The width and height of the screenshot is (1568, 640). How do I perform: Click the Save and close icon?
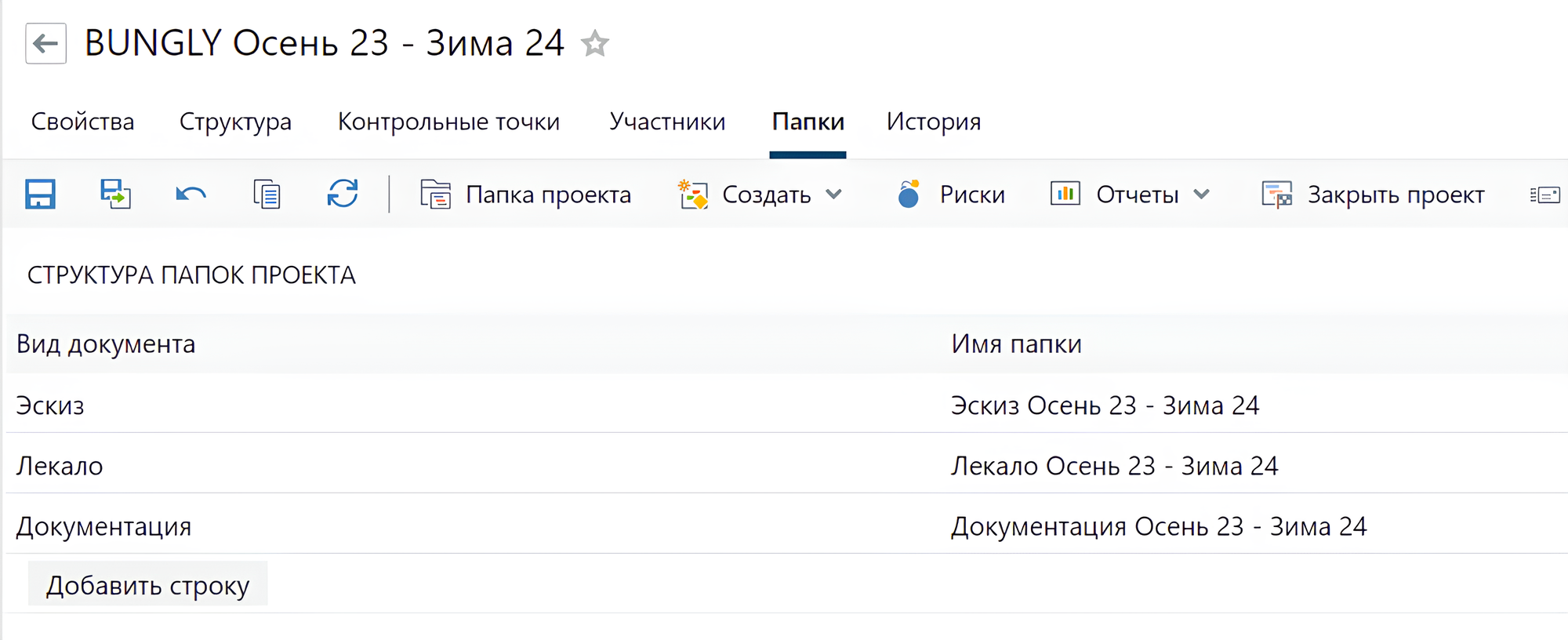coord(115,194)
